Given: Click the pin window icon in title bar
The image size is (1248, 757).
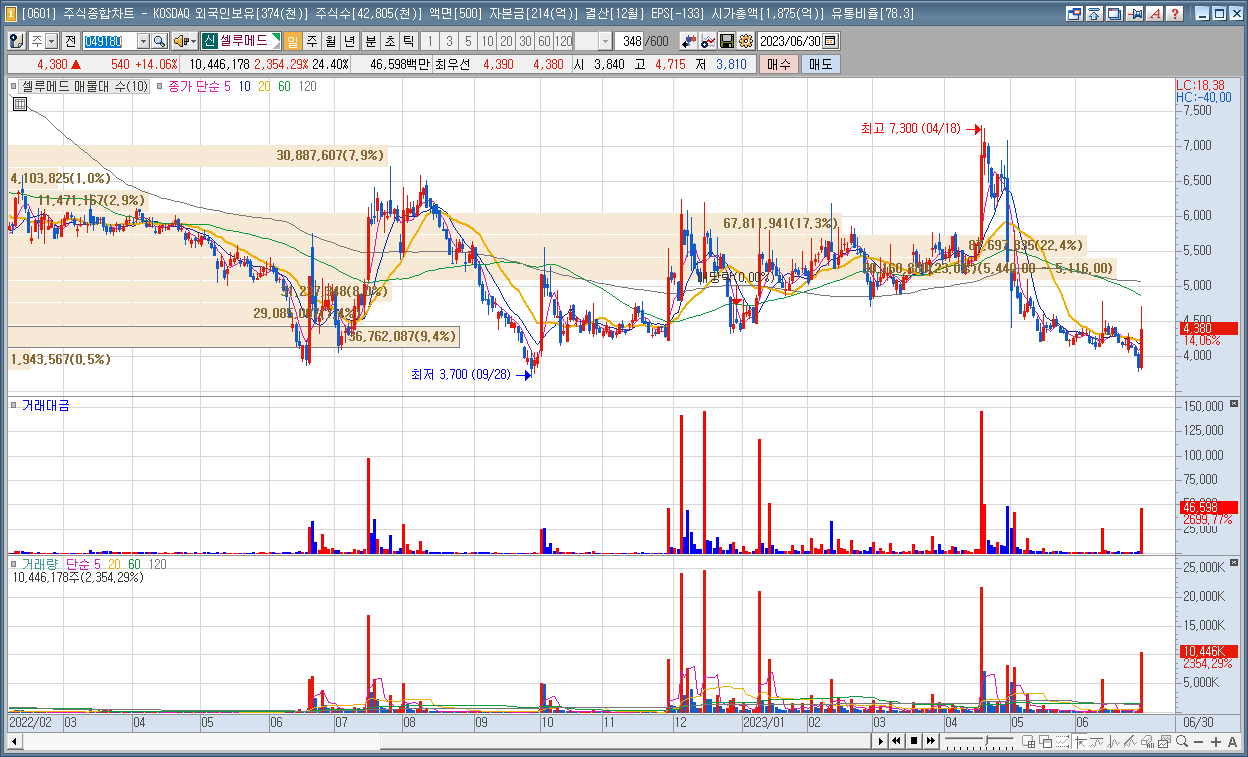Looking at the screenshot, I should (x=1134, y=14).
